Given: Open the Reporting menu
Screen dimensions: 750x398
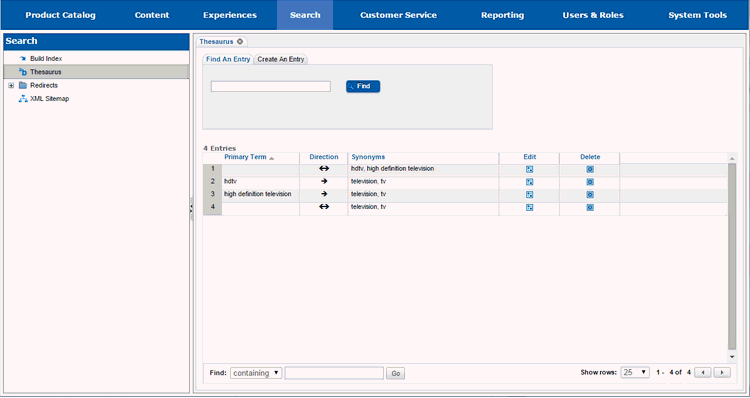Looking at the screenshot, I should pos(502,15).
